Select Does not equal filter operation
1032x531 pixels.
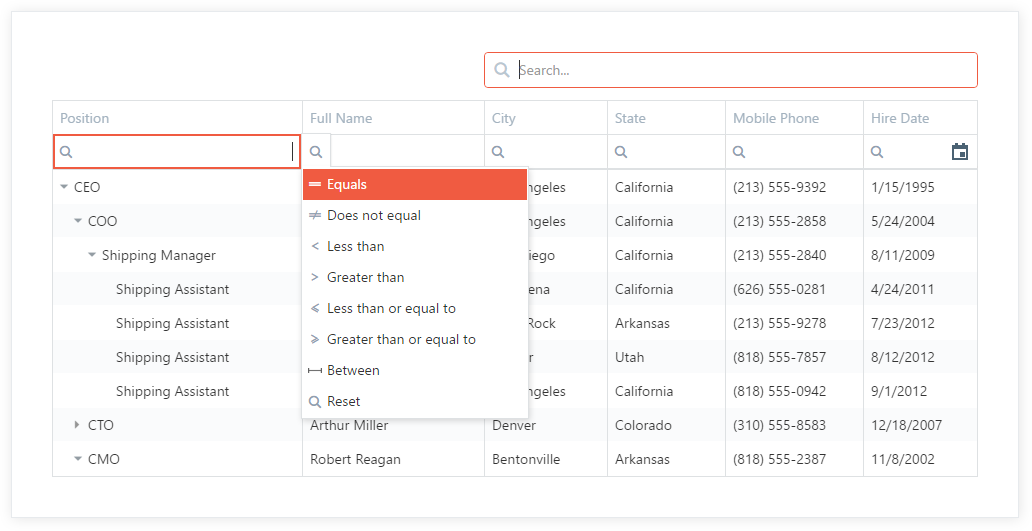click(x=415, y=216)
